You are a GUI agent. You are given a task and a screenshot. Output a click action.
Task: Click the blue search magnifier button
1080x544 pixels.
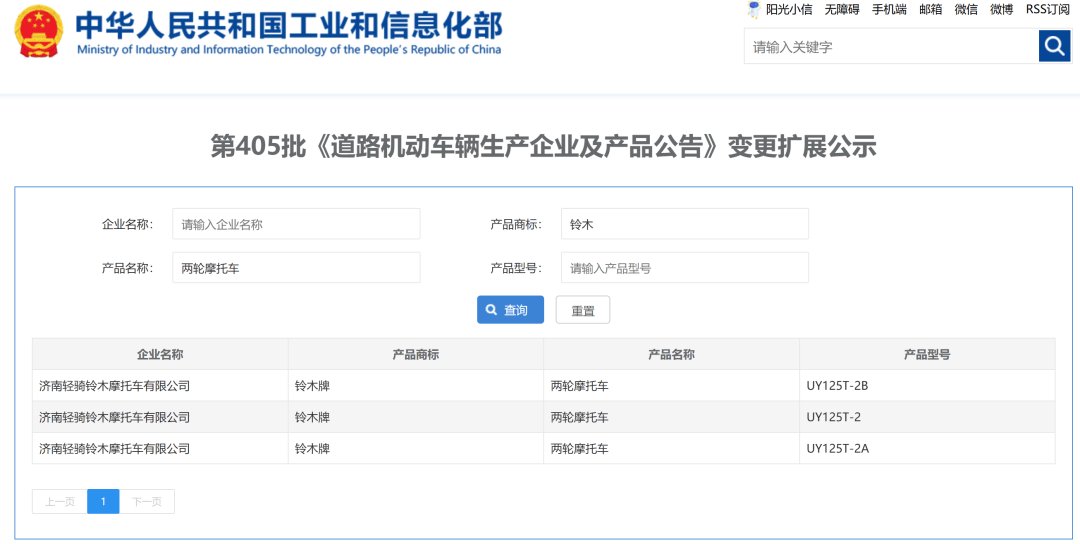pyautogui.click(x=1055, y=46)
